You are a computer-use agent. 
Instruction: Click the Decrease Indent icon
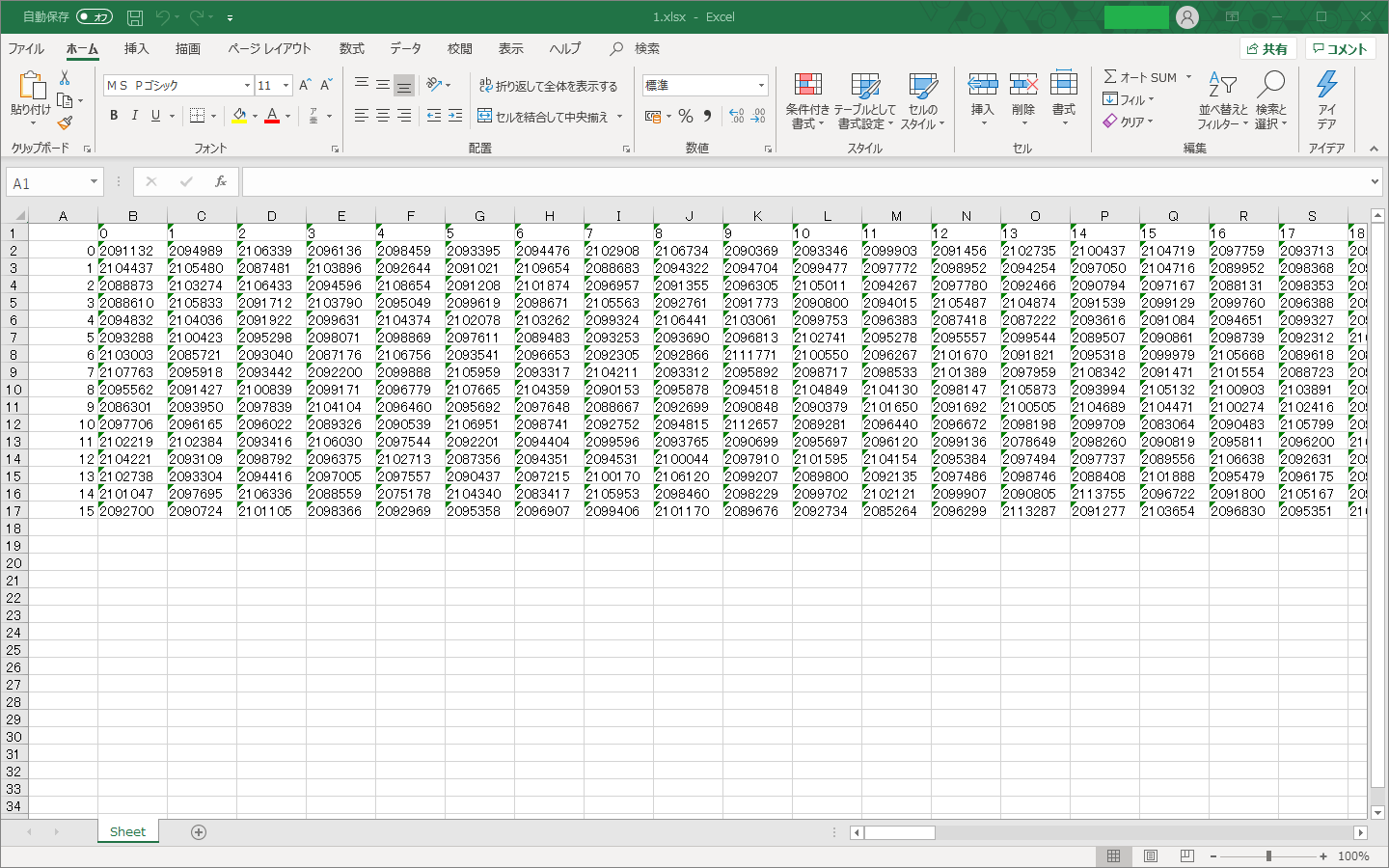(434, 116)
